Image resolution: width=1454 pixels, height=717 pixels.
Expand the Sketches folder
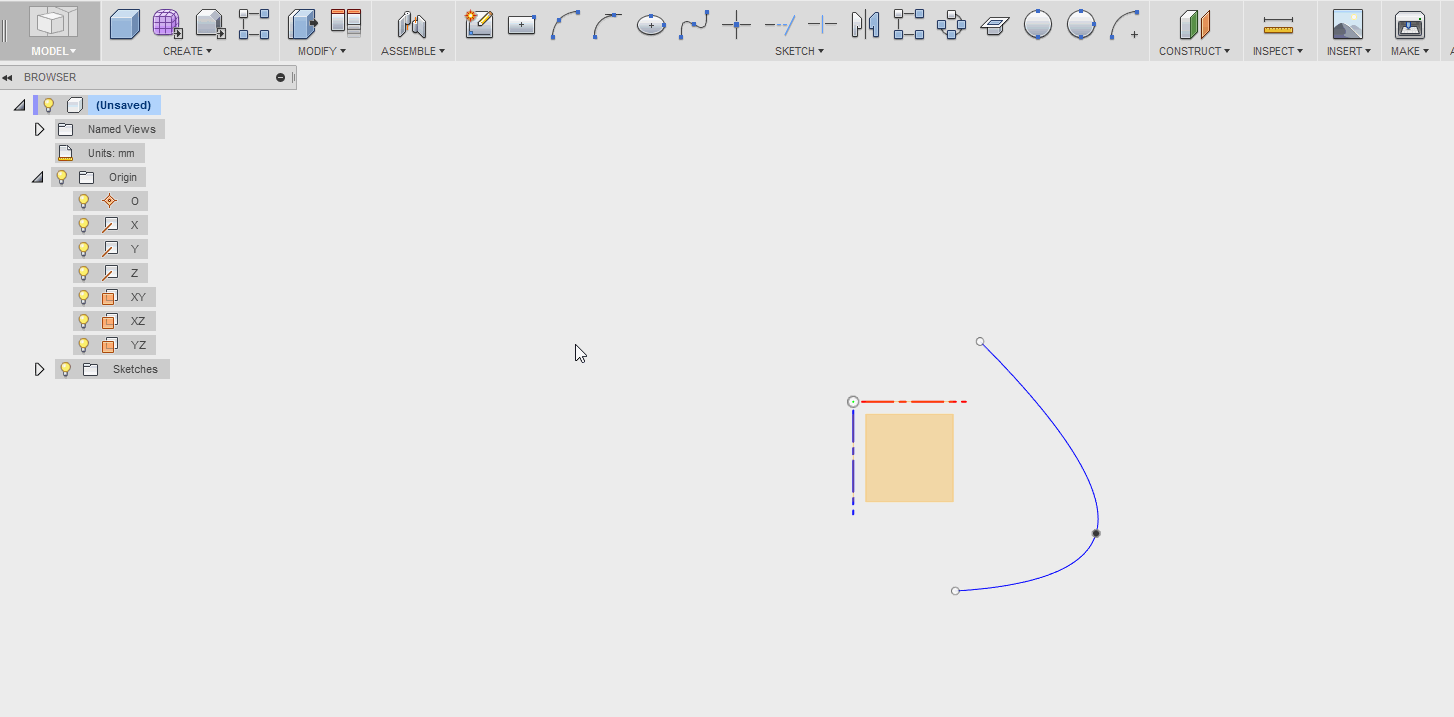39,368
